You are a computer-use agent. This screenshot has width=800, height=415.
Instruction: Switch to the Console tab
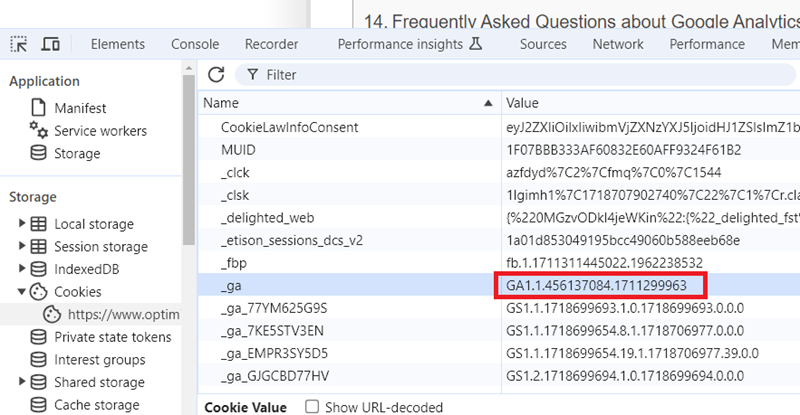click(195, 44)
